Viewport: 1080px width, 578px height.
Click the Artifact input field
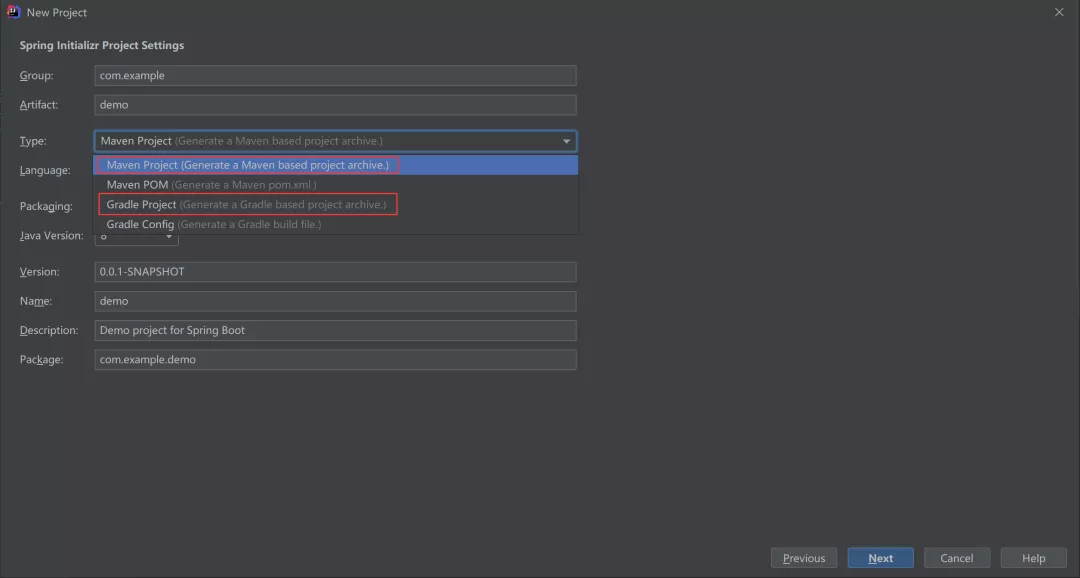click(335, 105)
